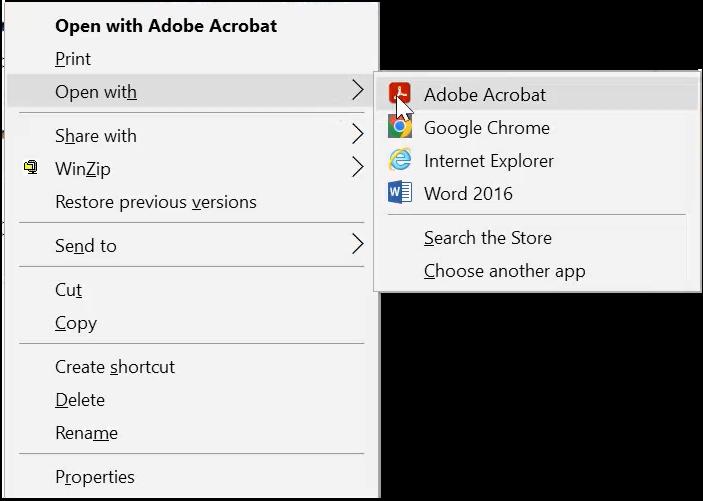This screenshot has height=501, width=703.
Task: Expand the Share with submenu arrow
Action: pyautogui.click(x=357, y=134)
